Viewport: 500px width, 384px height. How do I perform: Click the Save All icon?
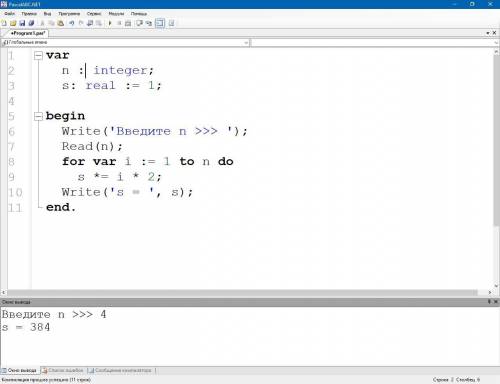(x=31, y=23)
